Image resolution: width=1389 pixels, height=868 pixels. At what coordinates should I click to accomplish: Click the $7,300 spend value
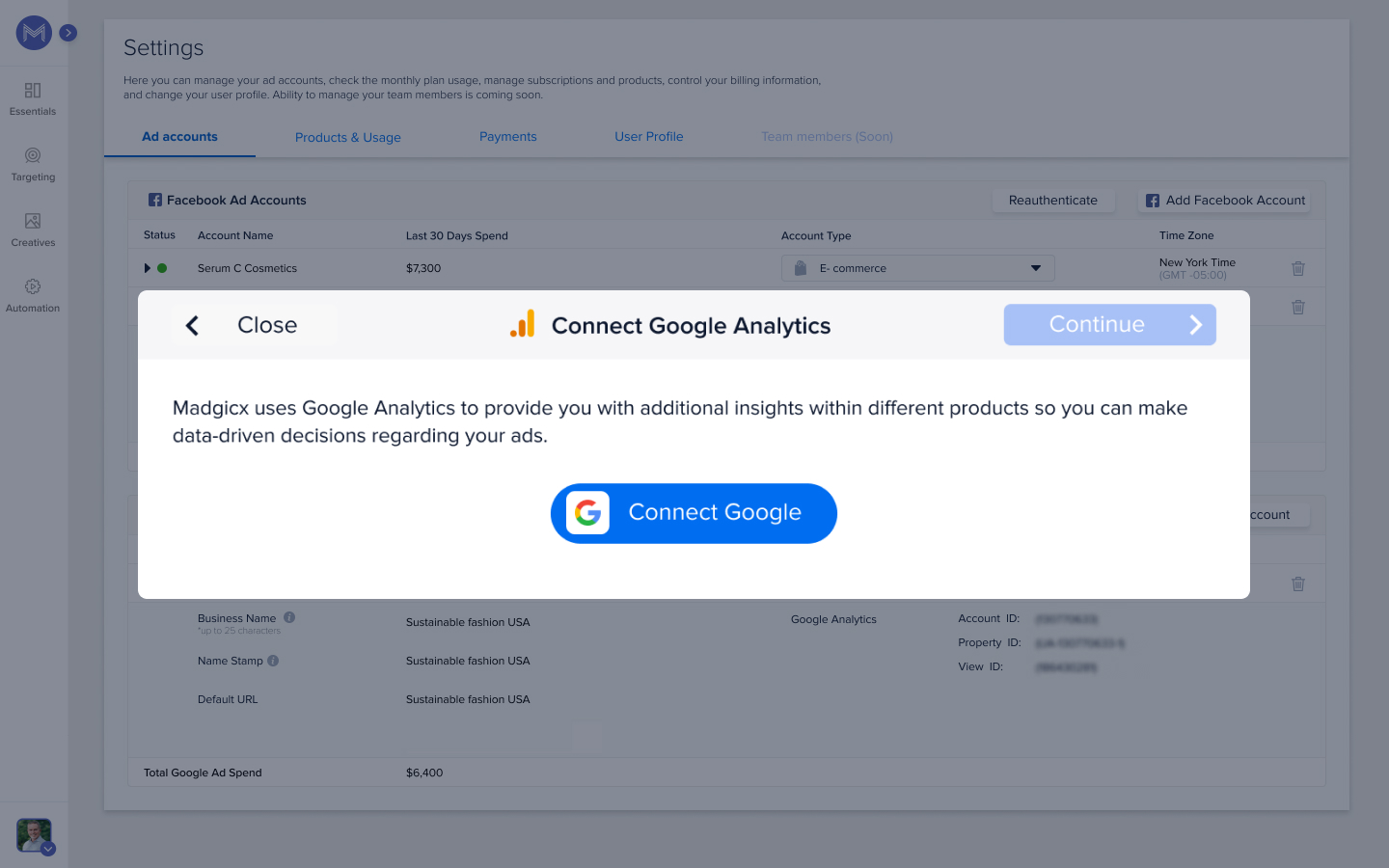click(x=423, y=268)
